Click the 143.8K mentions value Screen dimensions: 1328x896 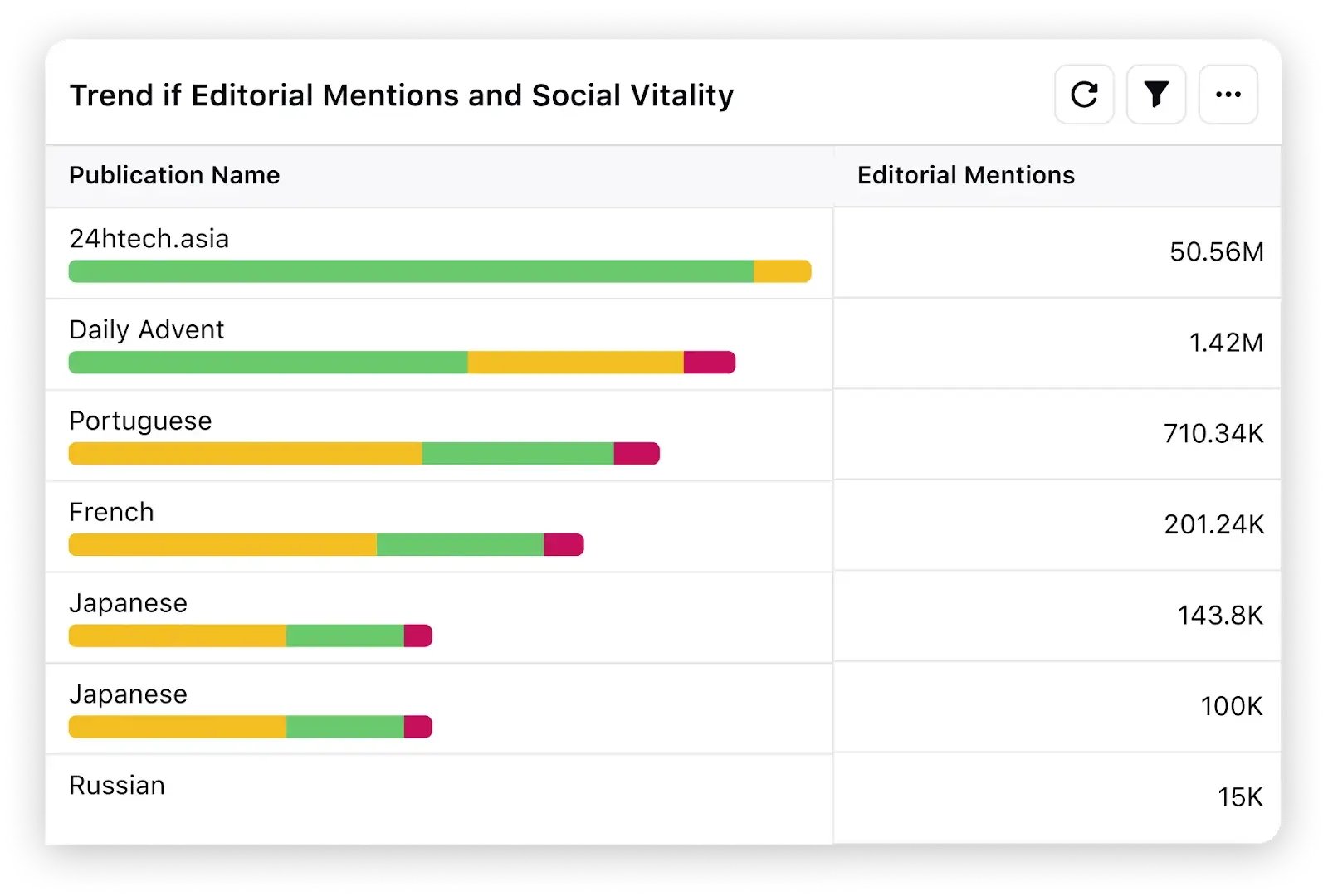point(1220,615)
